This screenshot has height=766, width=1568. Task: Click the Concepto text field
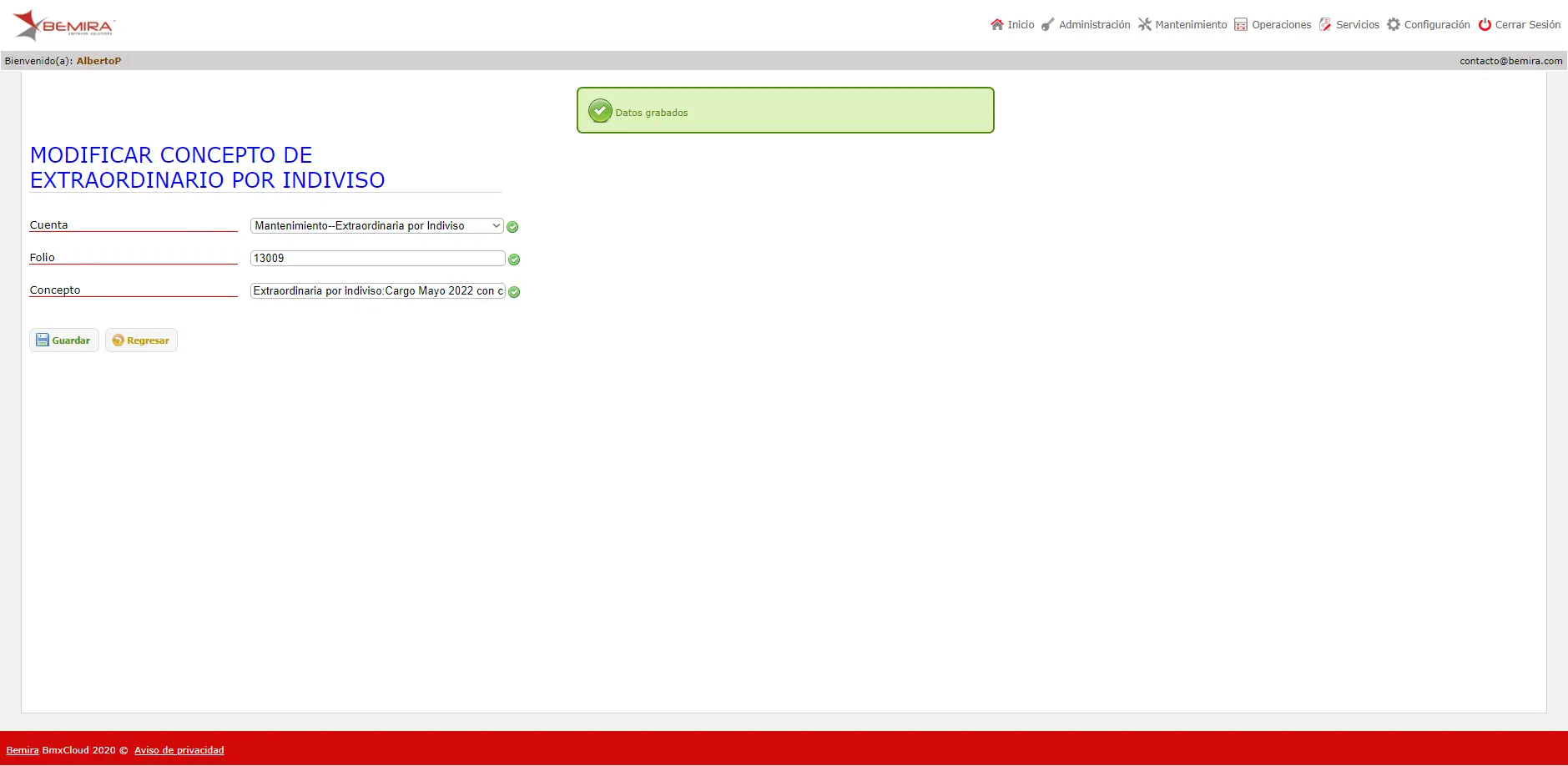[x=377, y=291]
